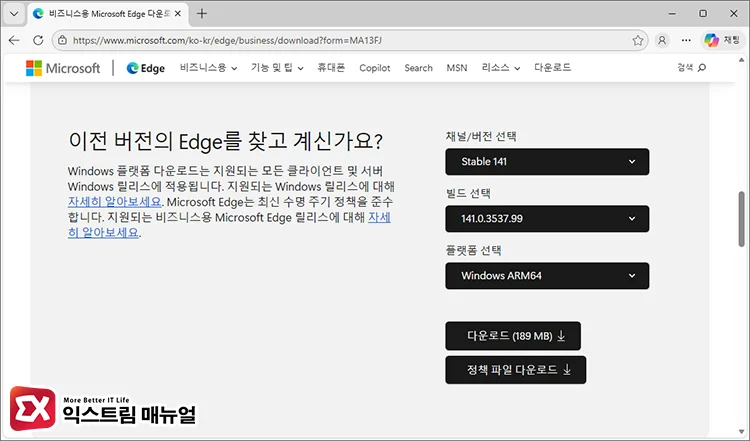Expand the 기능 및 팁 menu
The height and width of the screenshot is (441, 750).
pos(277,68)
